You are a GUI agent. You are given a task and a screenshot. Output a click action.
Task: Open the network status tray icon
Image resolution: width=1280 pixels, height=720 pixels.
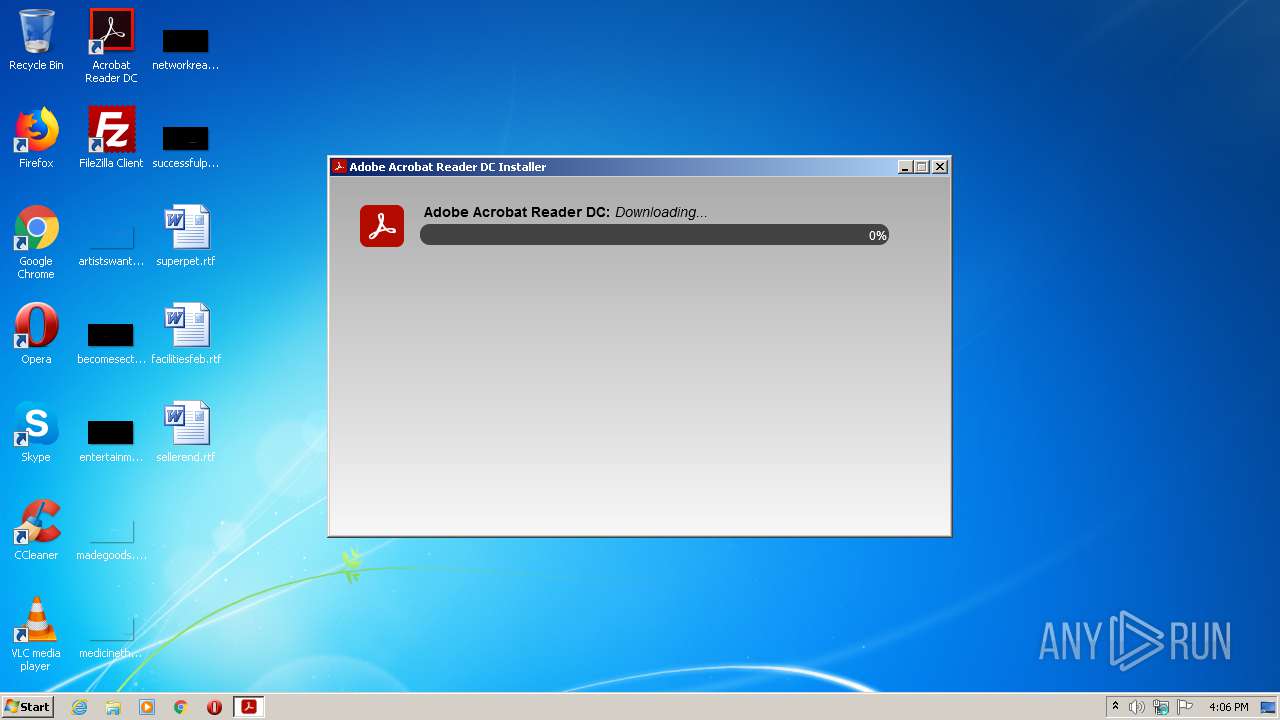coord(1161,707)
